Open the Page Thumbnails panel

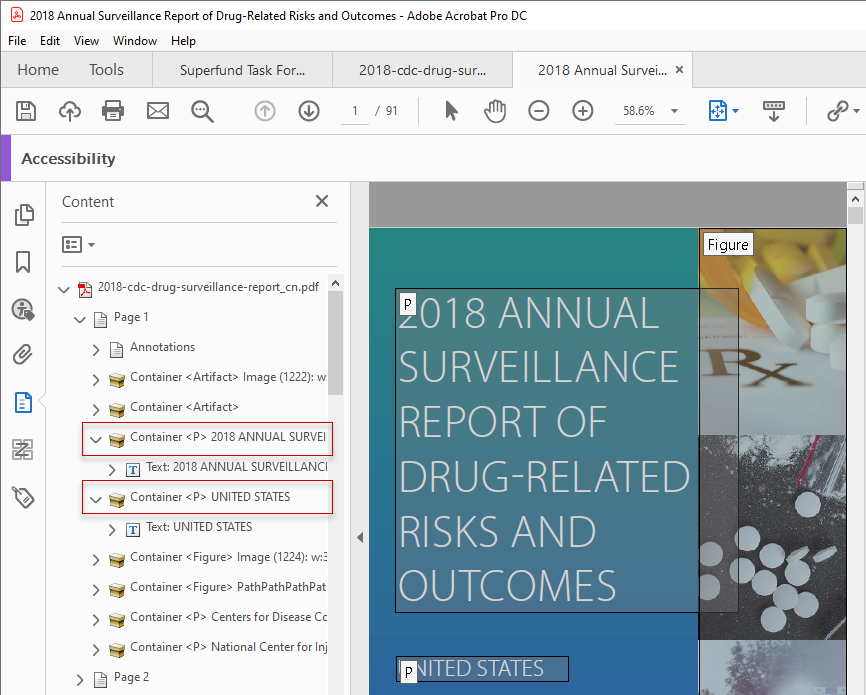tap(24, 214)
